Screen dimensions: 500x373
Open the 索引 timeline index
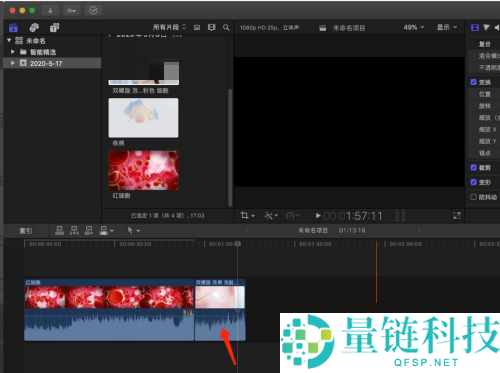[x=25, y=231]
